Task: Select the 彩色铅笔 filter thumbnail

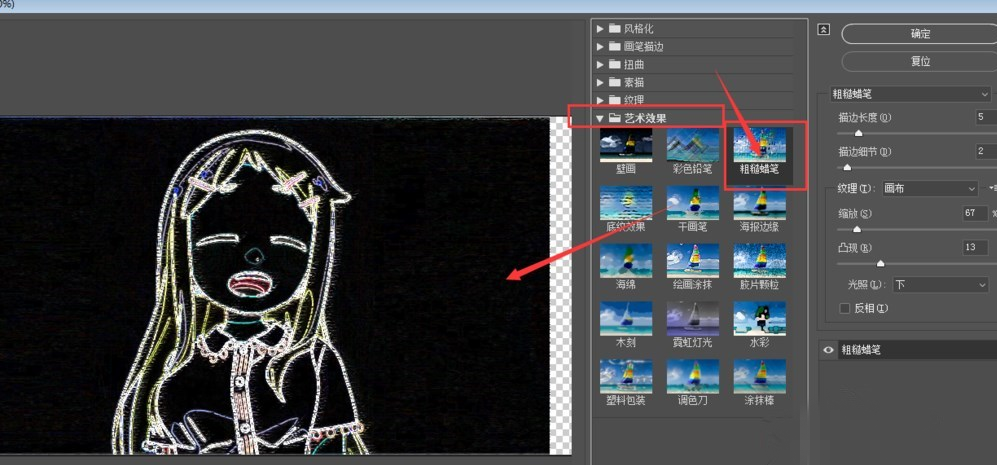Action: tap(692, 145)
